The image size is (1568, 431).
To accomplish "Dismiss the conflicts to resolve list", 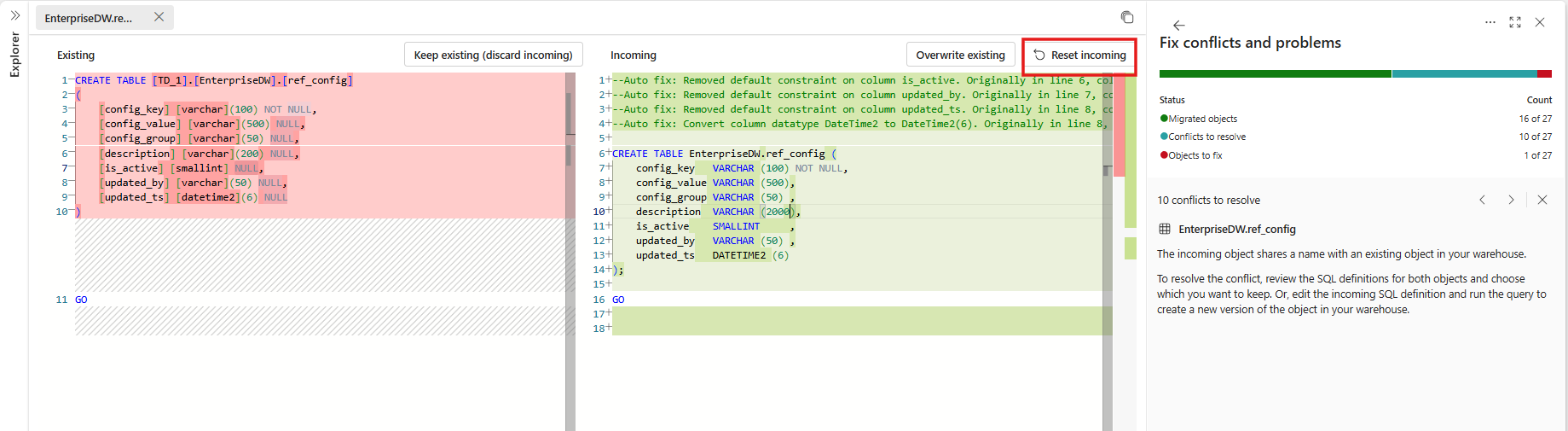I will click(1542, 200).
